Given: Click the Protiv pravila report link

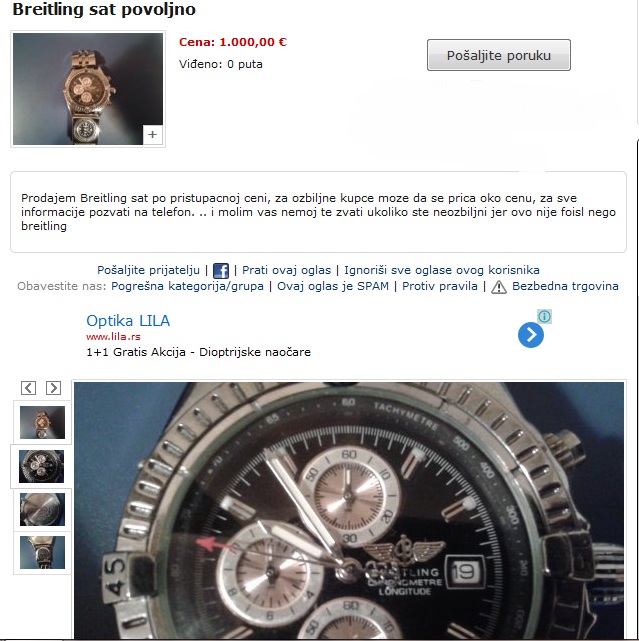Looking at the screenshot, I should 440,286.
